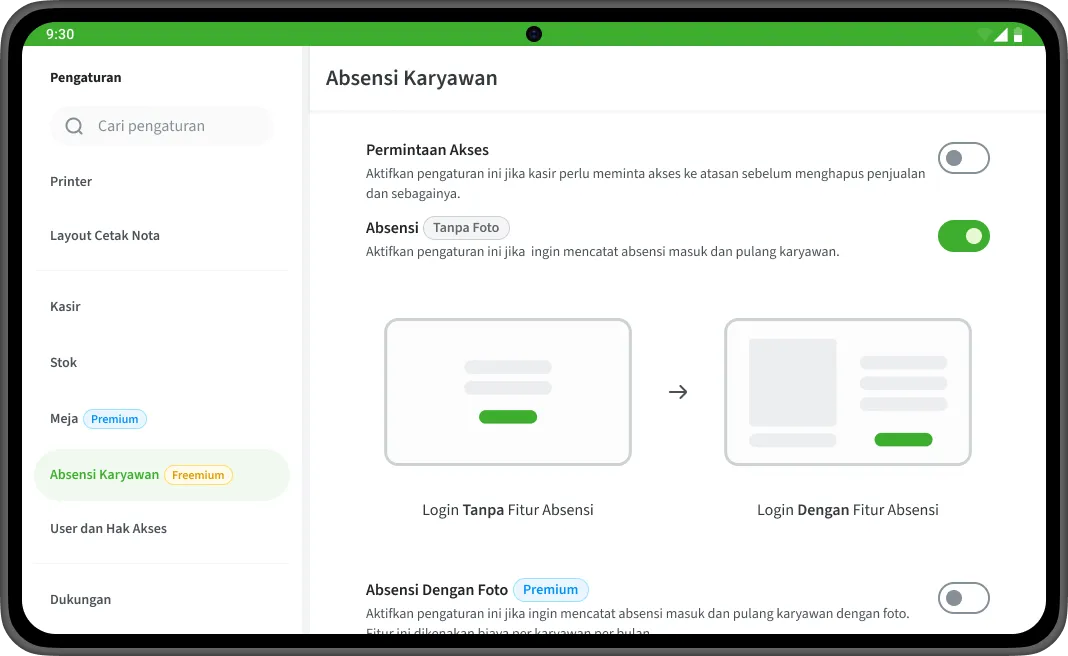Open the Stok settings section

pyautogui.click(x=63, y=363)
